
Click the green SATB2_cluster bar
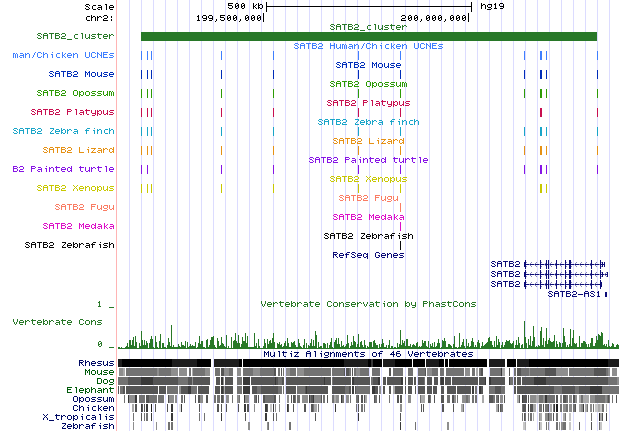[x=368, y=37]
